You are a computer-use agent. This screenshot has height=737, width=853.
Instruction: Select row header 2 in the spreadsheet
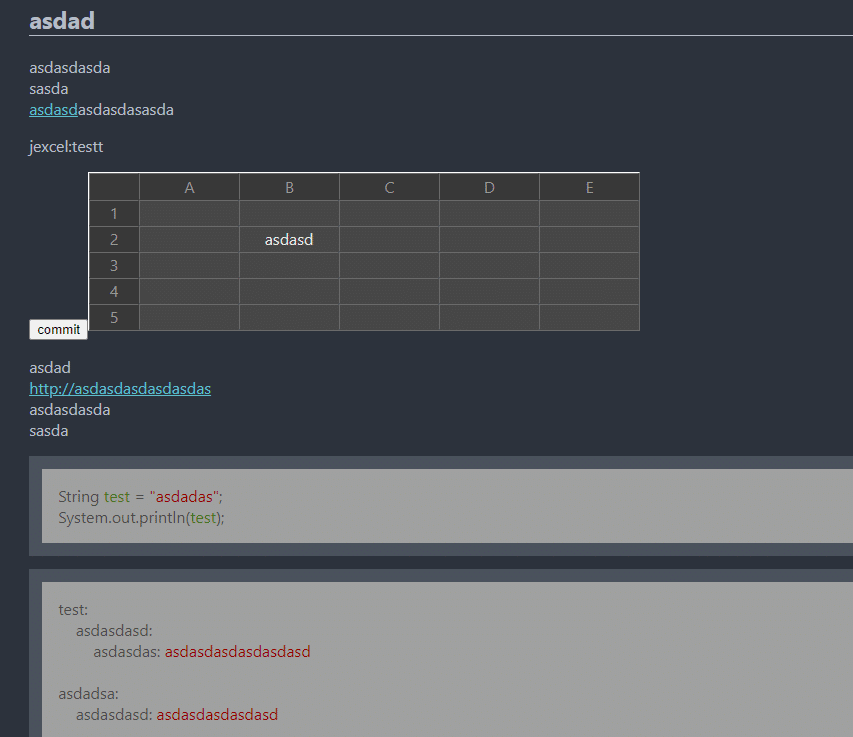(x=114, y=240)
